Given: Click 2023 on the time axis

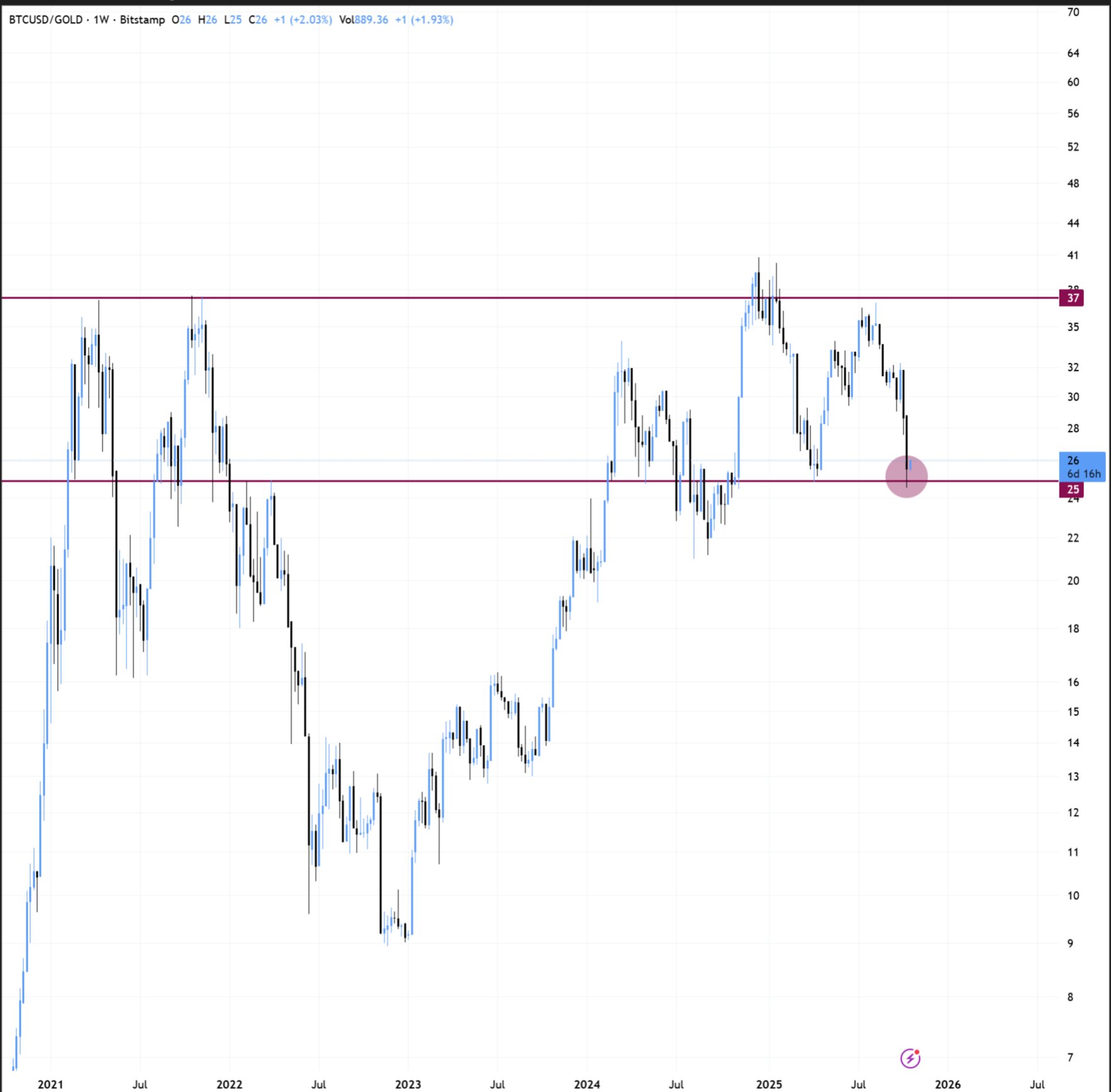Looking at the screenshot, I should [x=407, y=1084].
